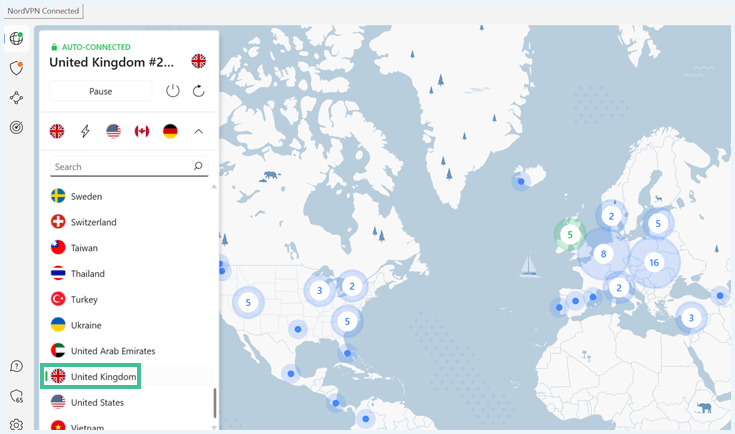Select Taiwan in country list

click(127, 248)
